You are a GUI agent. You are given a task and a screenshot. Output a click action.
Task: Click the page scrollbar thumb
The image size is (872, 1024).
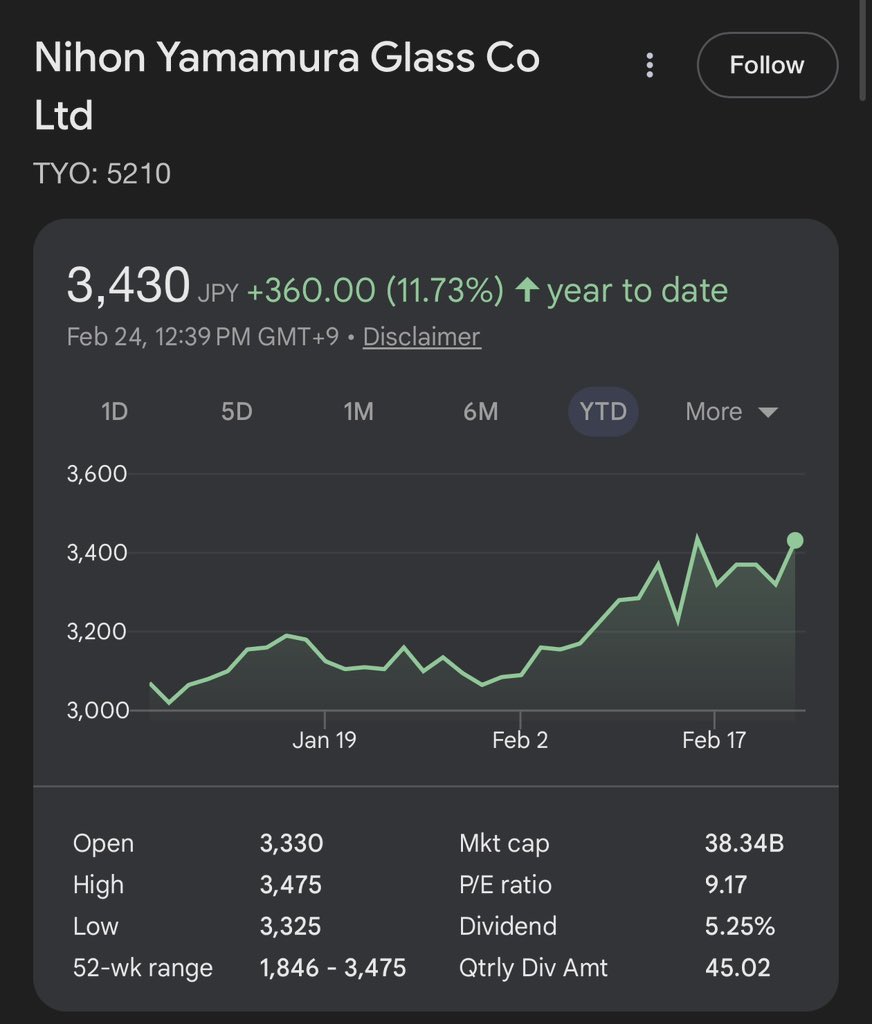tap(862, 50)
